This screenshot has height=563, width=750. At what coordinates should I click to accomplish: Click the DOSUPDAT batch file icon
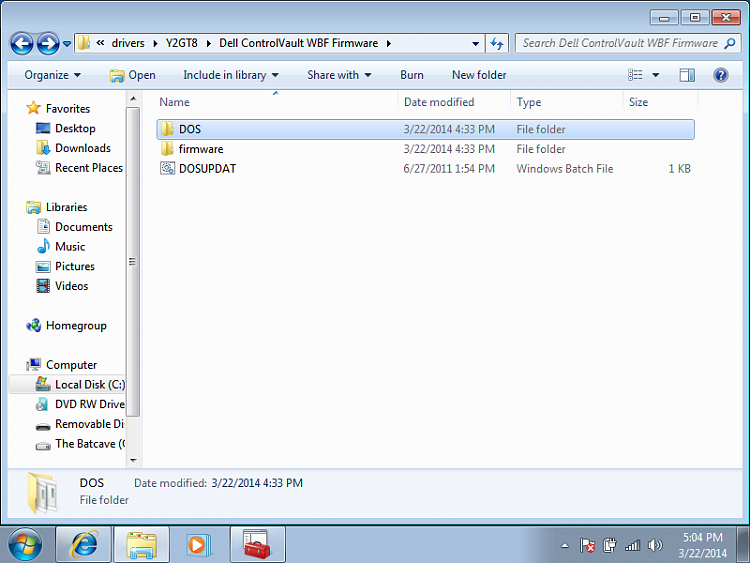[x=167, y=168]
